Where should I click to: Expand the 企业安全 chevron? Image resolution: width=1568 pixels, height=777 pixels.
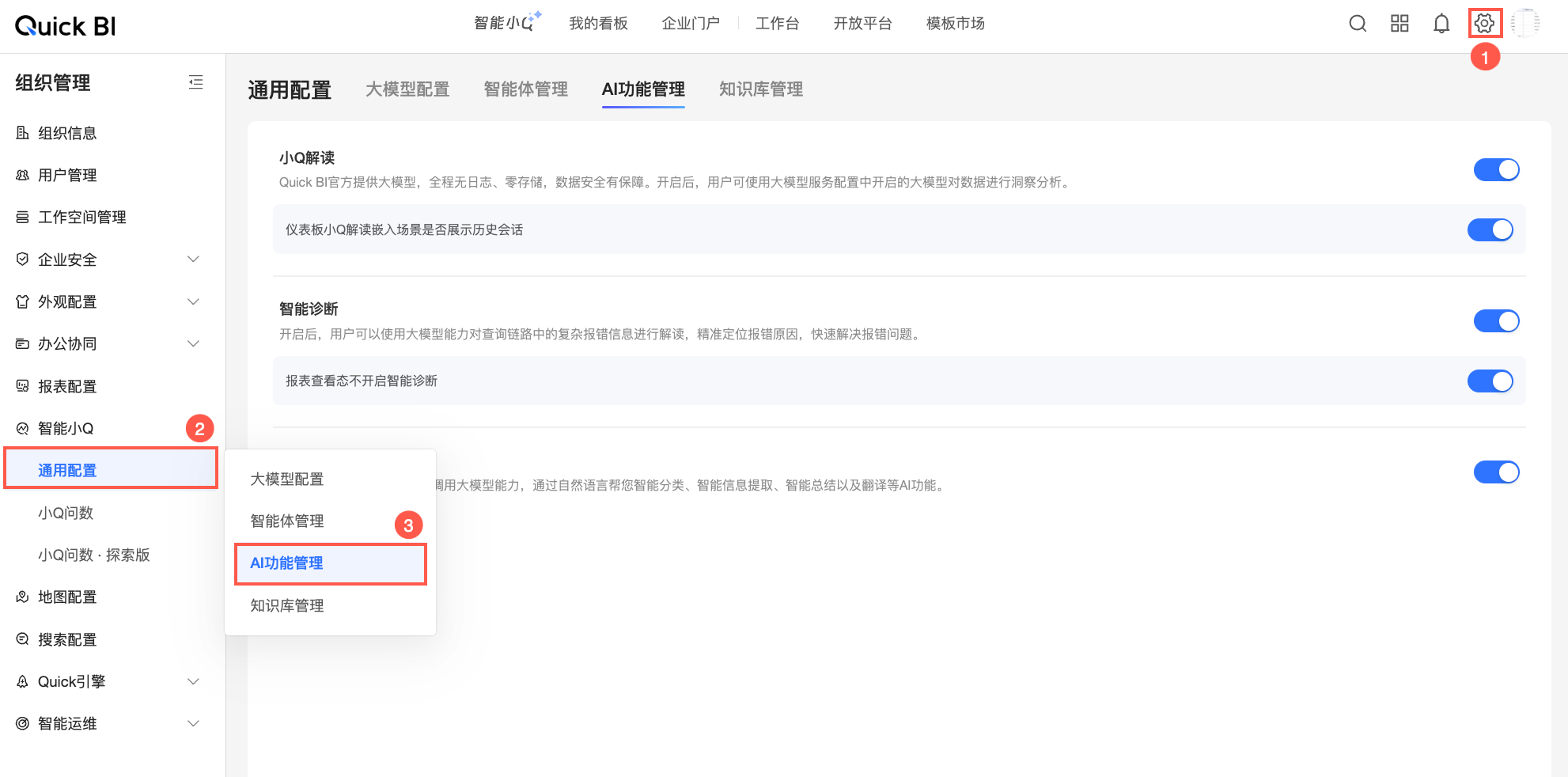click(x=193, y=260)
